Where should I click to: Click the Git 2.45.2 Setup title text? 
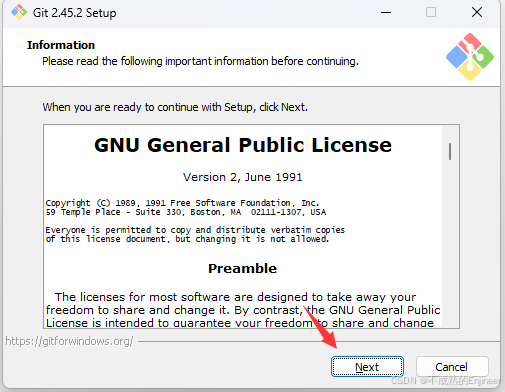pos(75,13)
